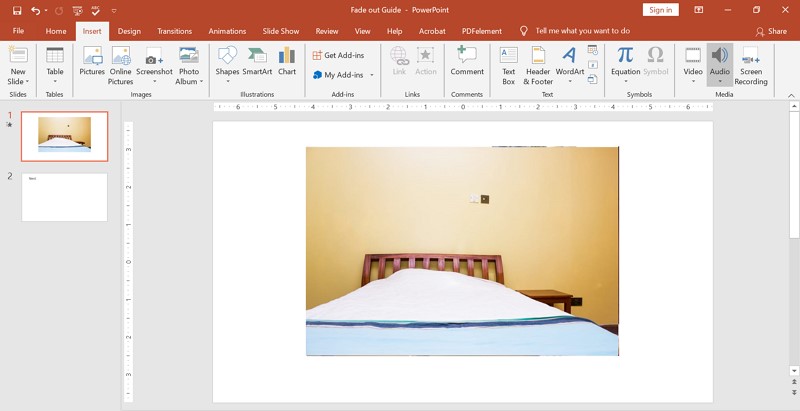Expand the Audio dropdown
Viewport: 800px width, 411px height.
[x=719, y=81]
